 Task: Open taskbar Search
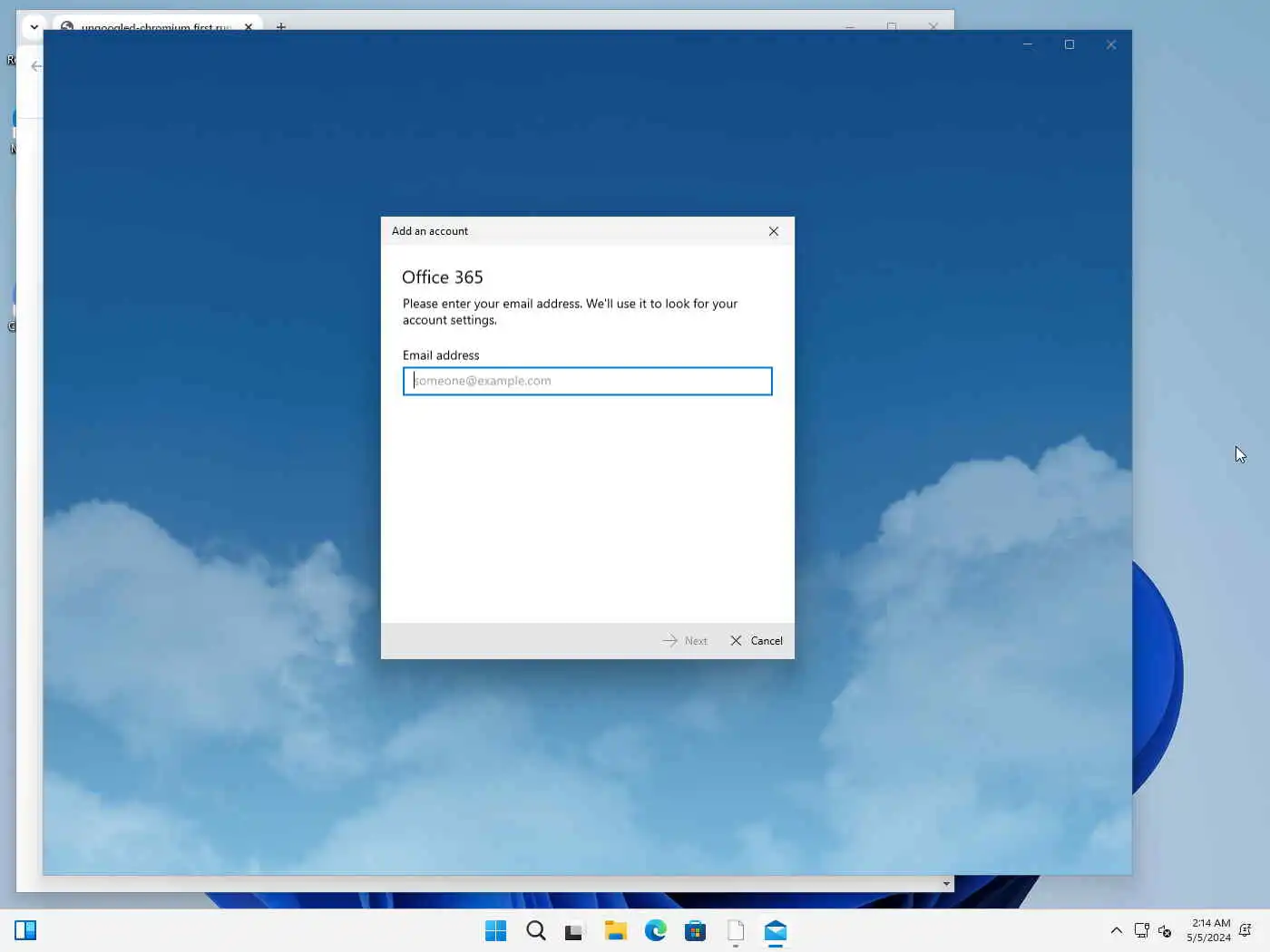[536, 931]
